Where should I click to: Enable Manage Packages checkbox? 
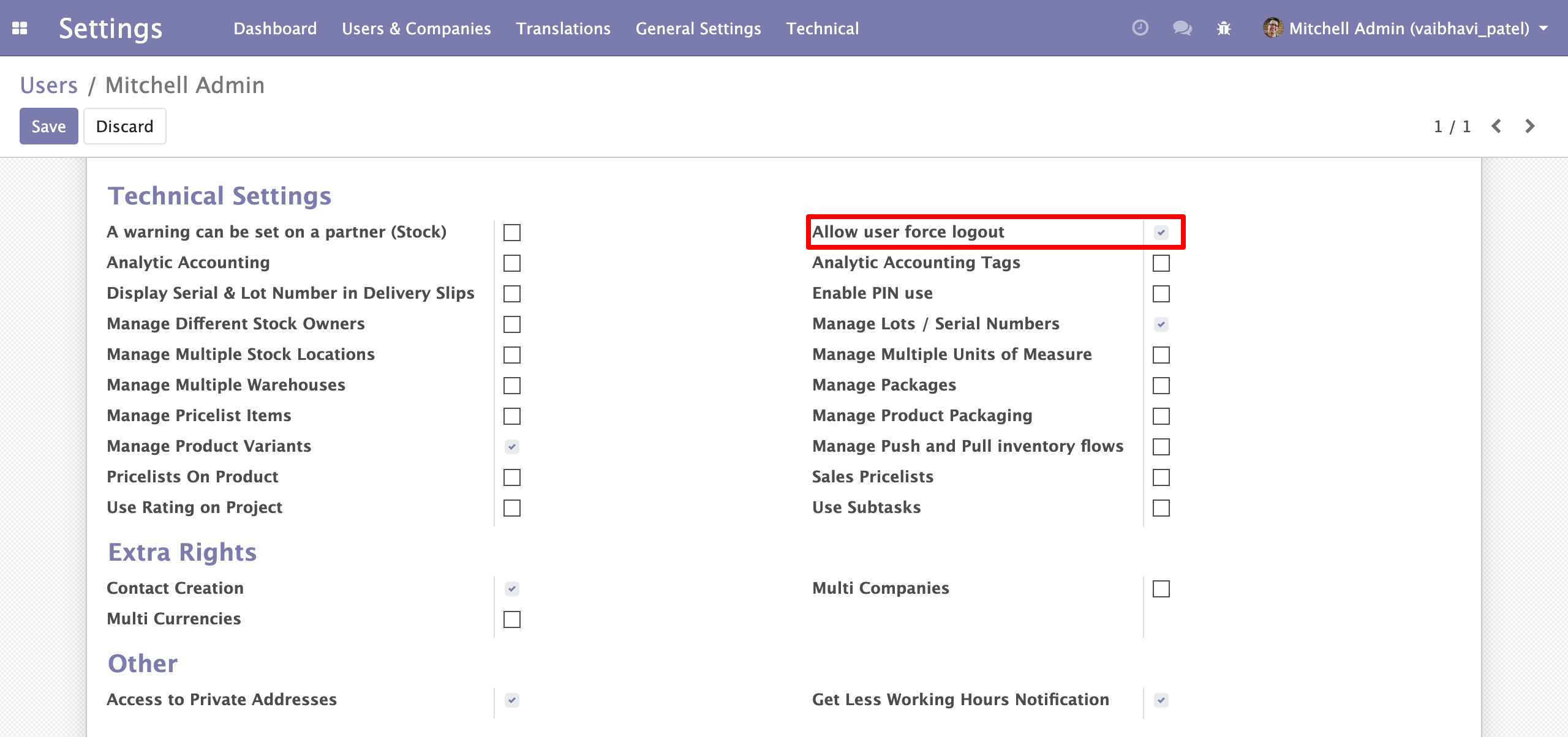1161,386
